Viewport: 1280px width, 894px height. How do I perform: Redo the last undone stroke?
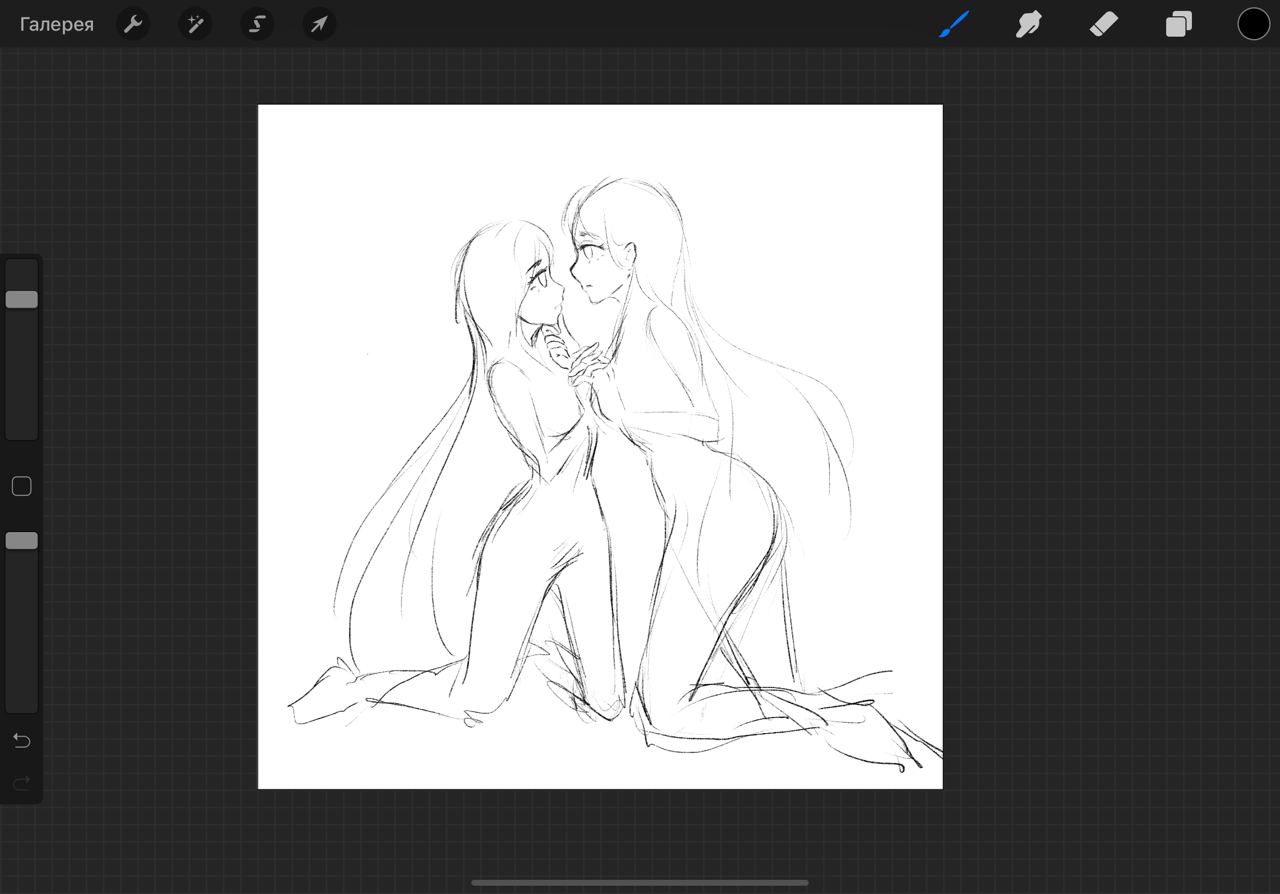tap(22, 783)
